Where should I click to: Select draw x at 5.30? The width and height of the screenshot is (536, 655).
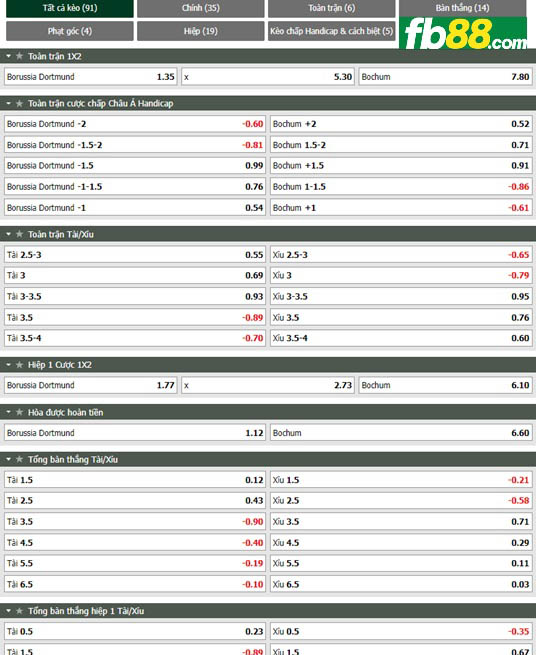268,77
